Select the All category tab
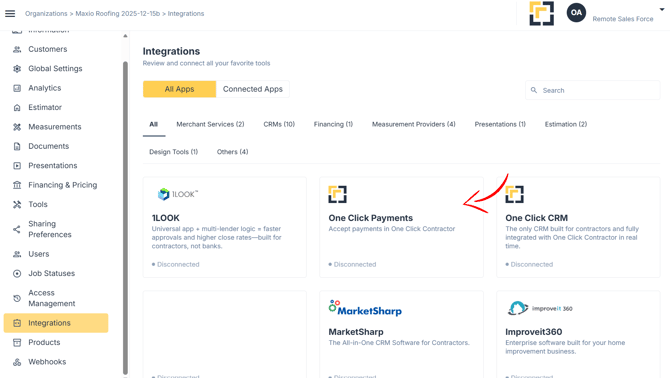 pyautogui.click(x=153, y=124)
